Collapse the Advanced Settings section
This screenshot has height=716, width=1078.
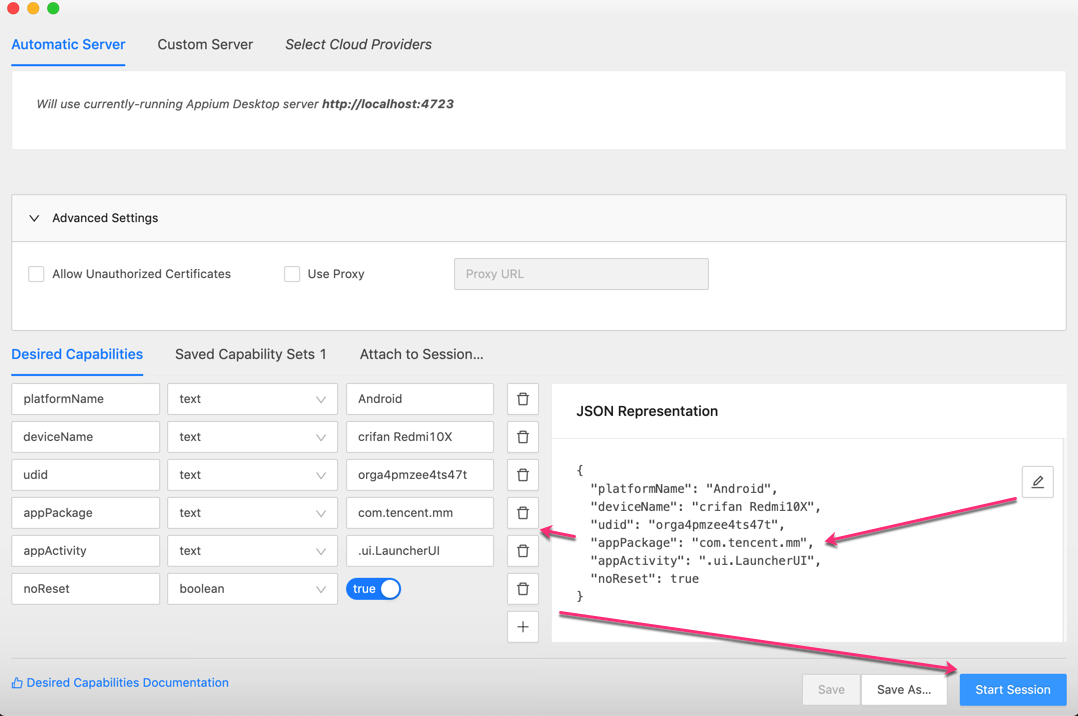pos(34,218)
